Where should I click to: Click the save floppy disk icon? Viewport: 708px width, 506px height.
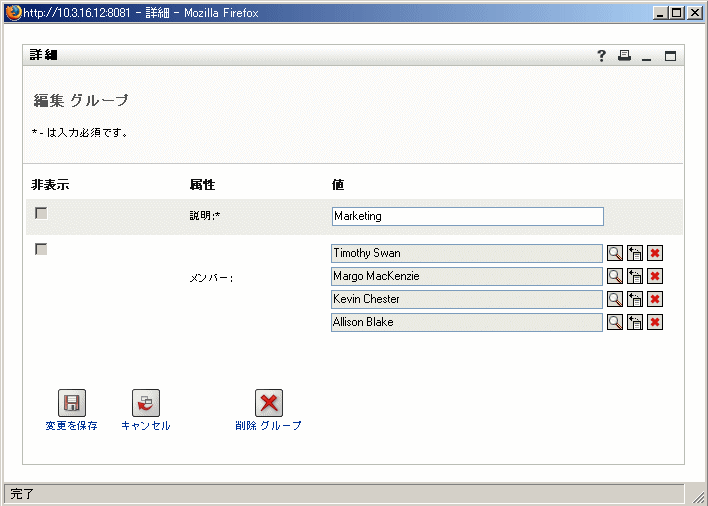(x=72, y=403)
